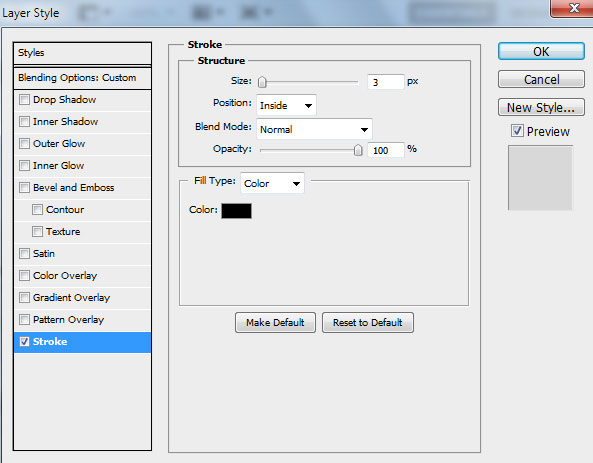593x463 pixels.
Task: Tick the Inner Glow checkbox
Action: pyautogui.click(x=25, y=165)
